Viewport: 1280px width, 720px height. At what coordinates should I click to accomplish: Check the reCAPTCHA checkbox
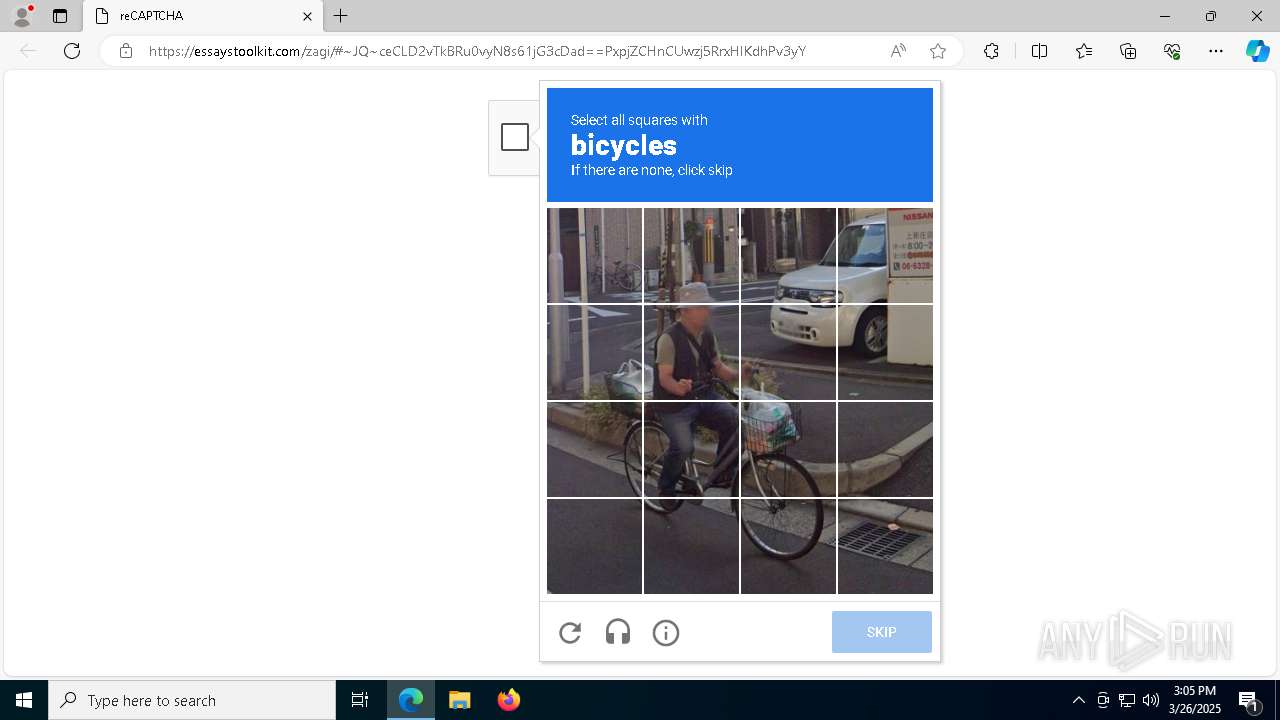(x=515, y=137)
